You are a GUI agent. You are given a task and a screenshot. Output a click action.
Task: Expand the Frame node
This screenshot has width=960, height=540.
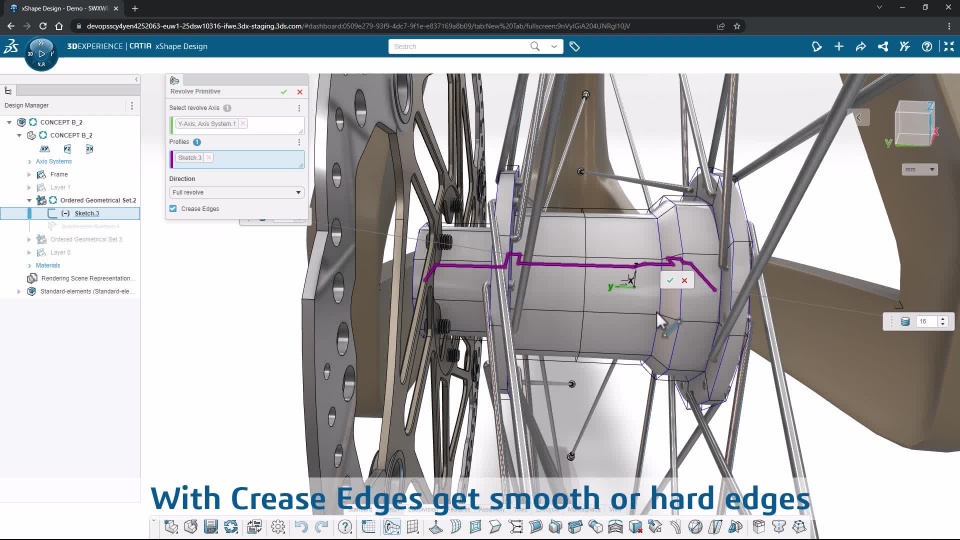(29, 174)
